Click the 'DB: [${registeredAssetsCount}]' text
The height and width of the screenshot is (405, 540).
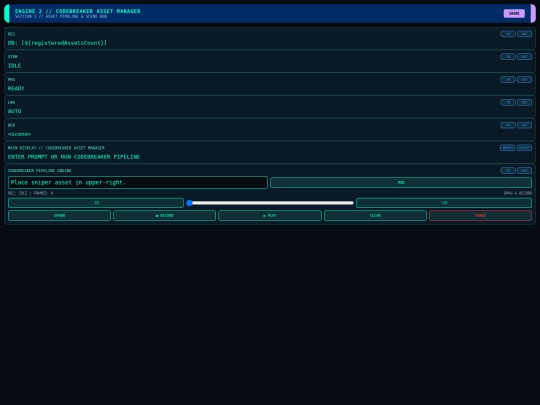57,43
